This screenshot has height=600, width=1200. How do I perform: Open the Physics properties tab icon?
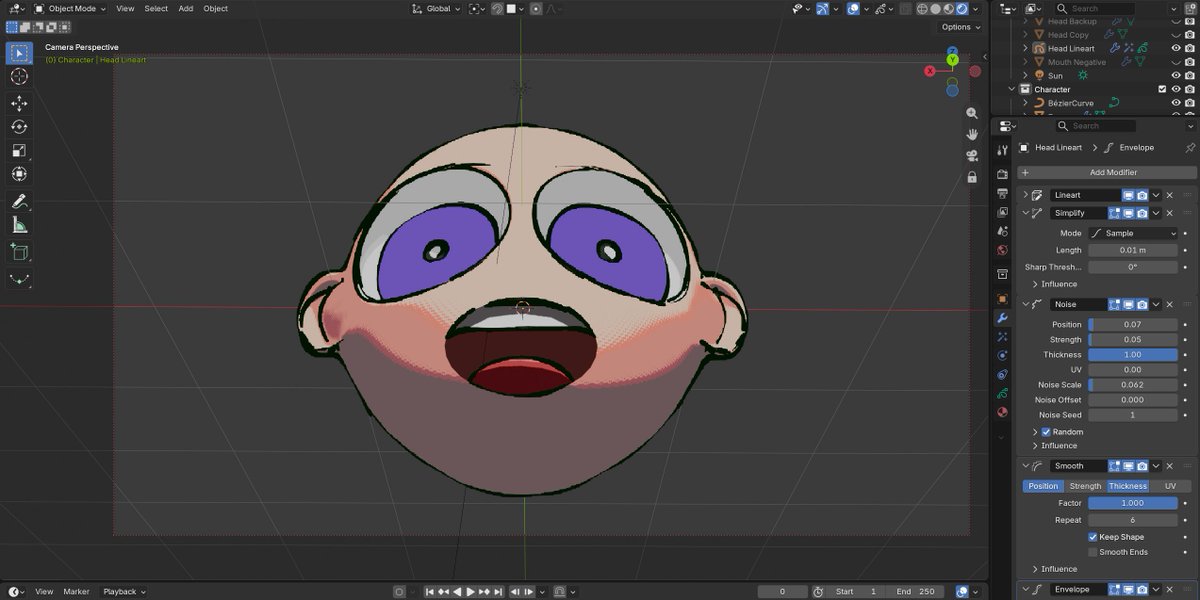click(x=1002, y=356)
